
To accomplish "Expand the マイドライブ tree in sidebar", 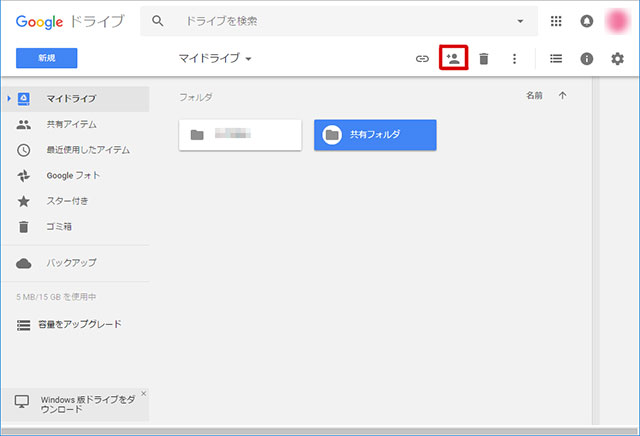I will (x=9, y=98).
